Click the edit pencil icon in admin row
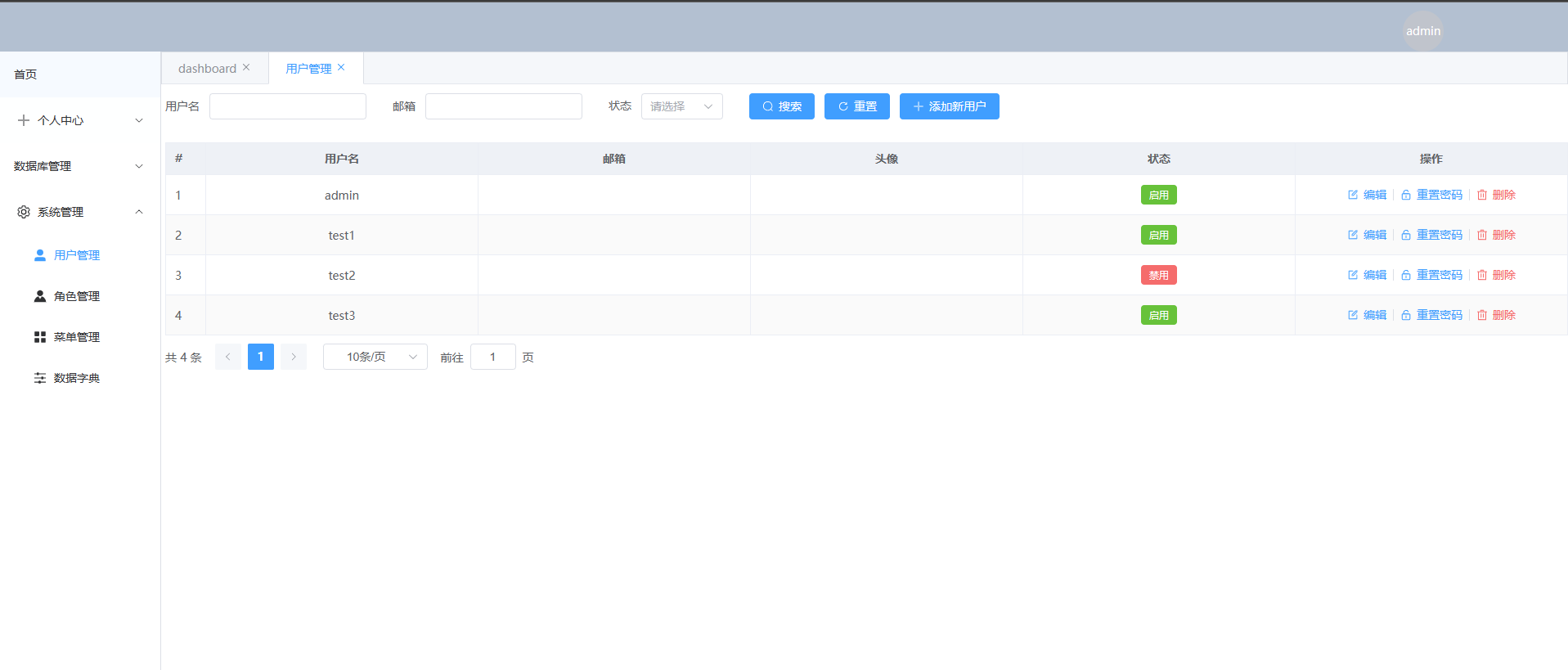Viewport: 1568px width, 670px height. pyautogui.click(x=1353, y=195)
